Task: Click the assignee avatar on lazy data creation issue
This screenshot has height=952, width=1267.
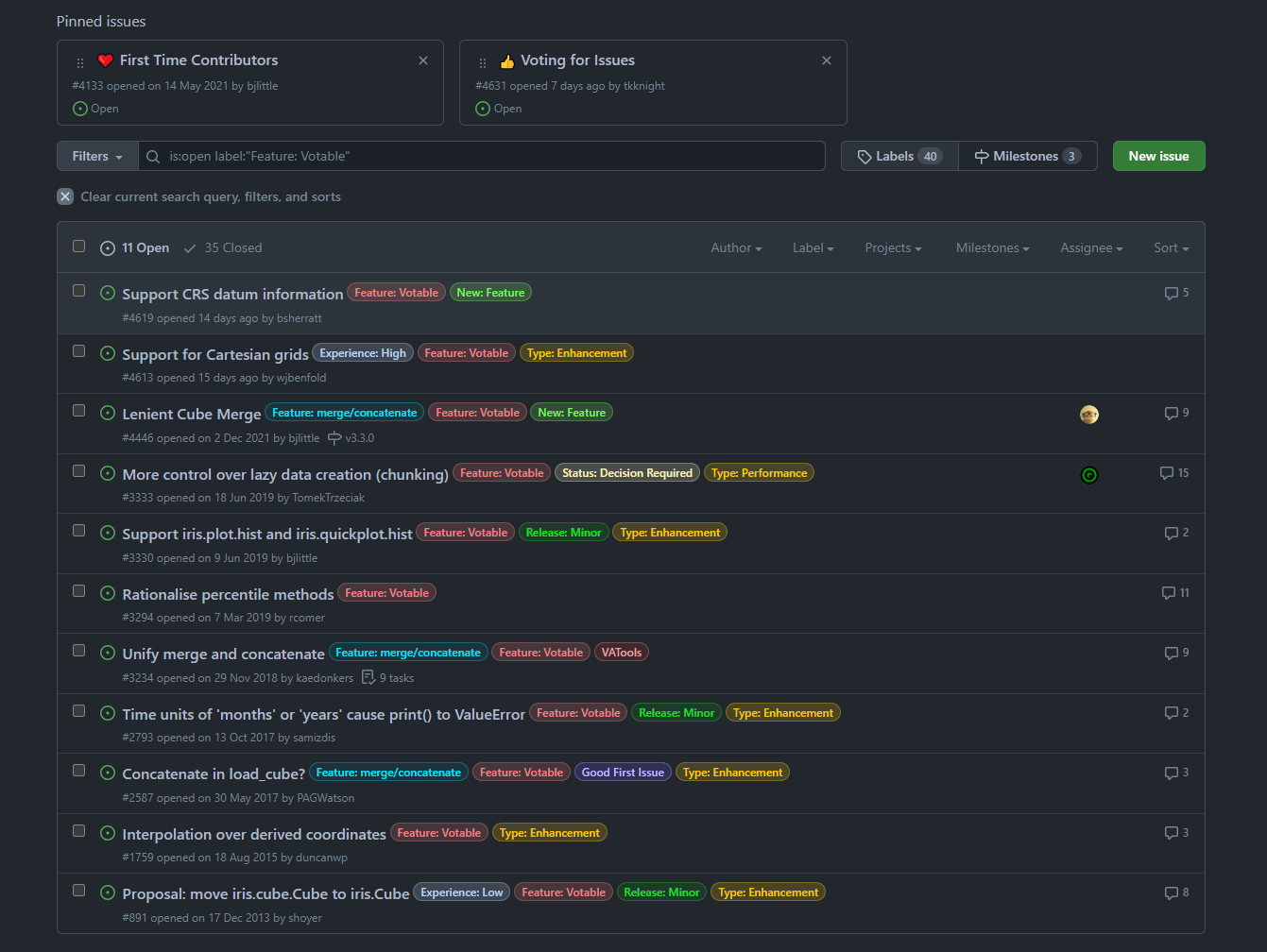Action: pos(1089,475)
